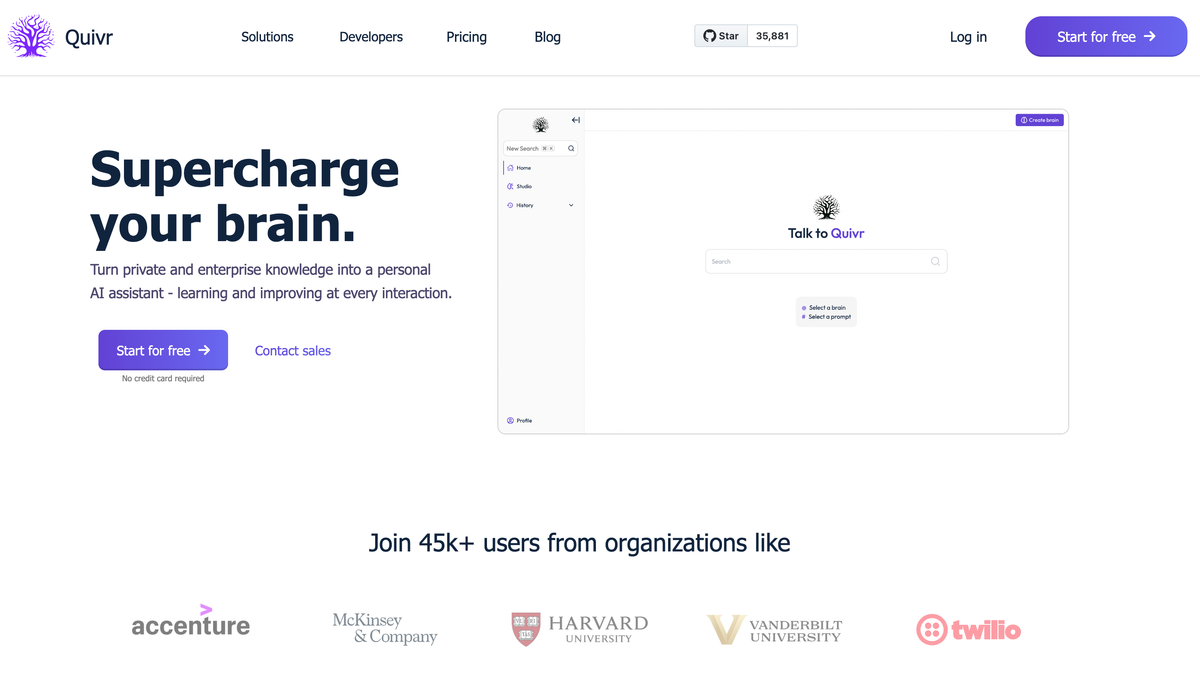
Task: Choose 'Select a prompt'
Action: point(827,317)
